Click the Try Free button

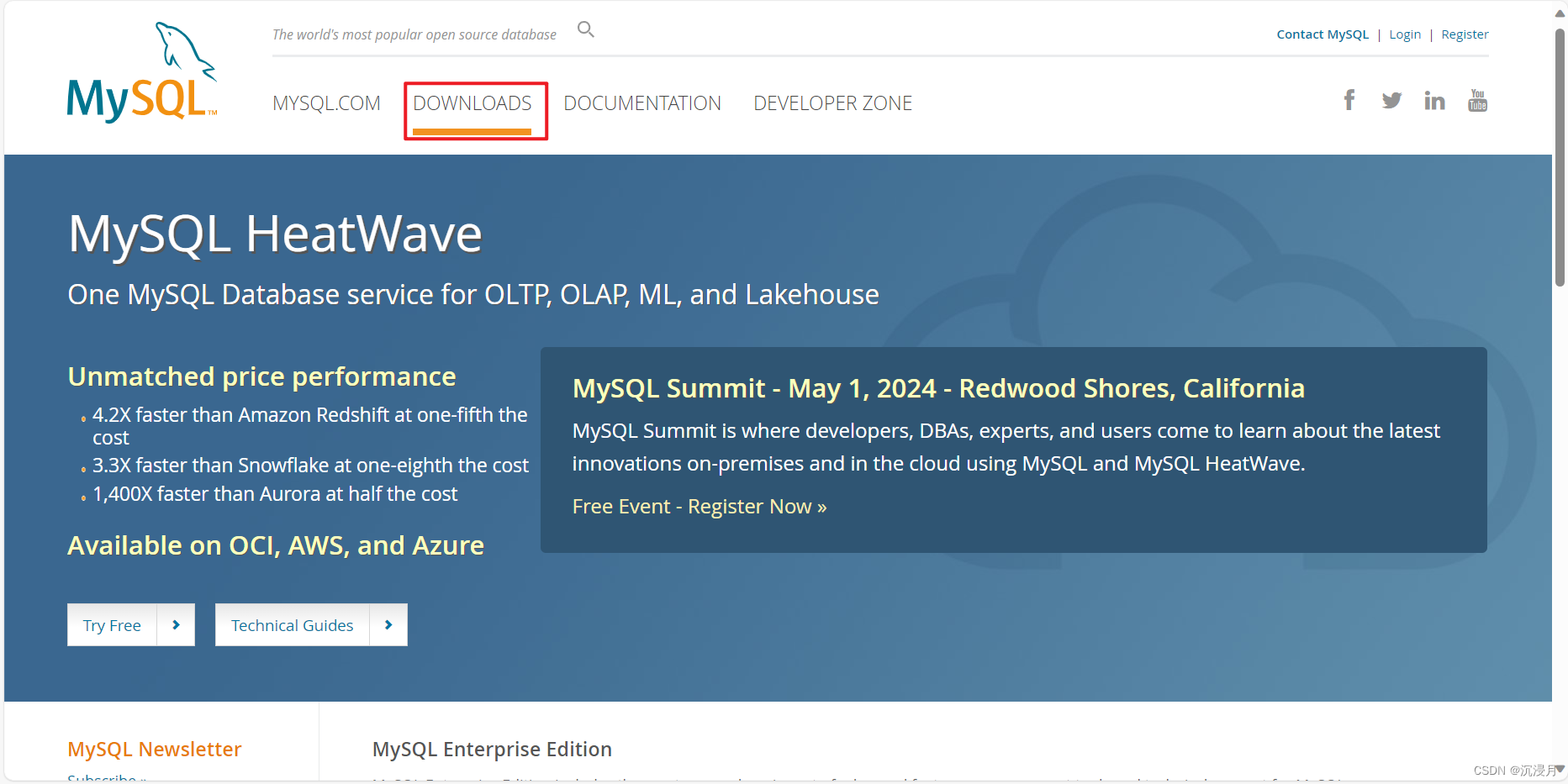(113, 625)
